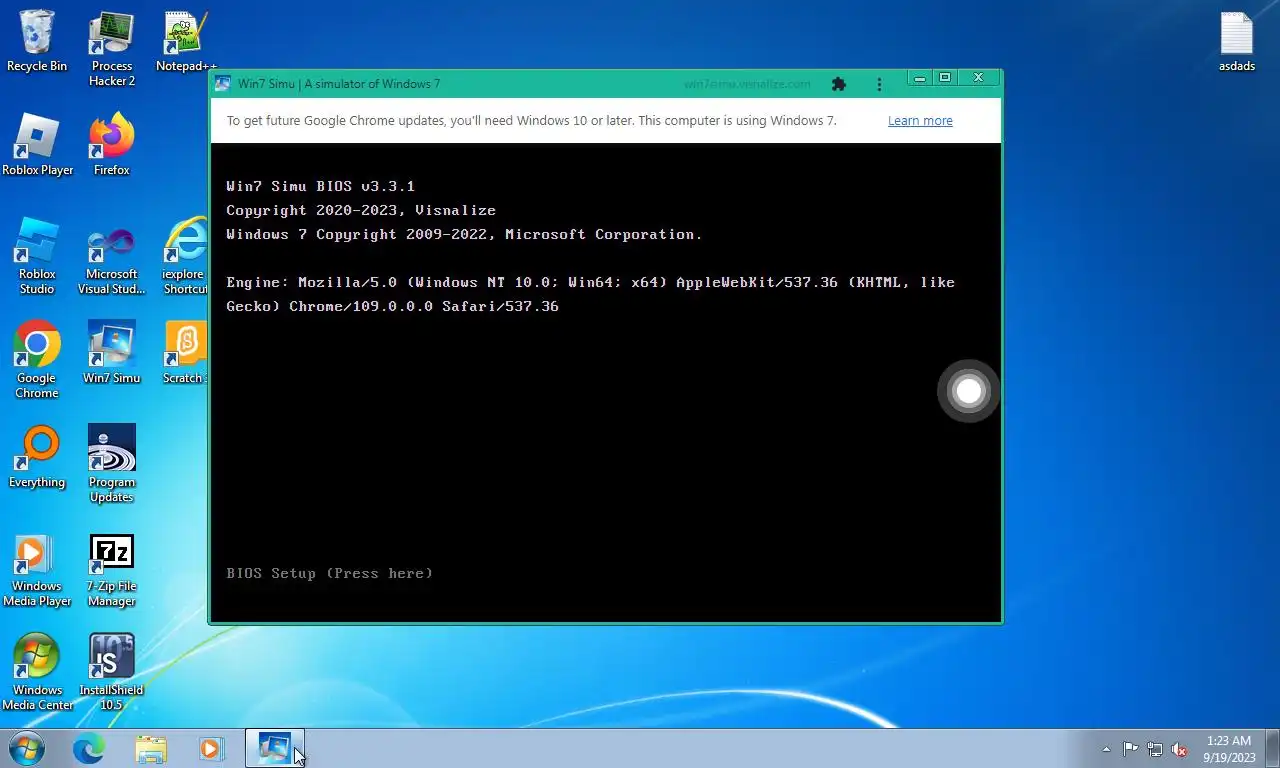Image resolution: width=1280 pixels, height=768 pixels.
Task: Click the Windows 7 Microsoft Corporation copyright line
Action: [464, 234]
